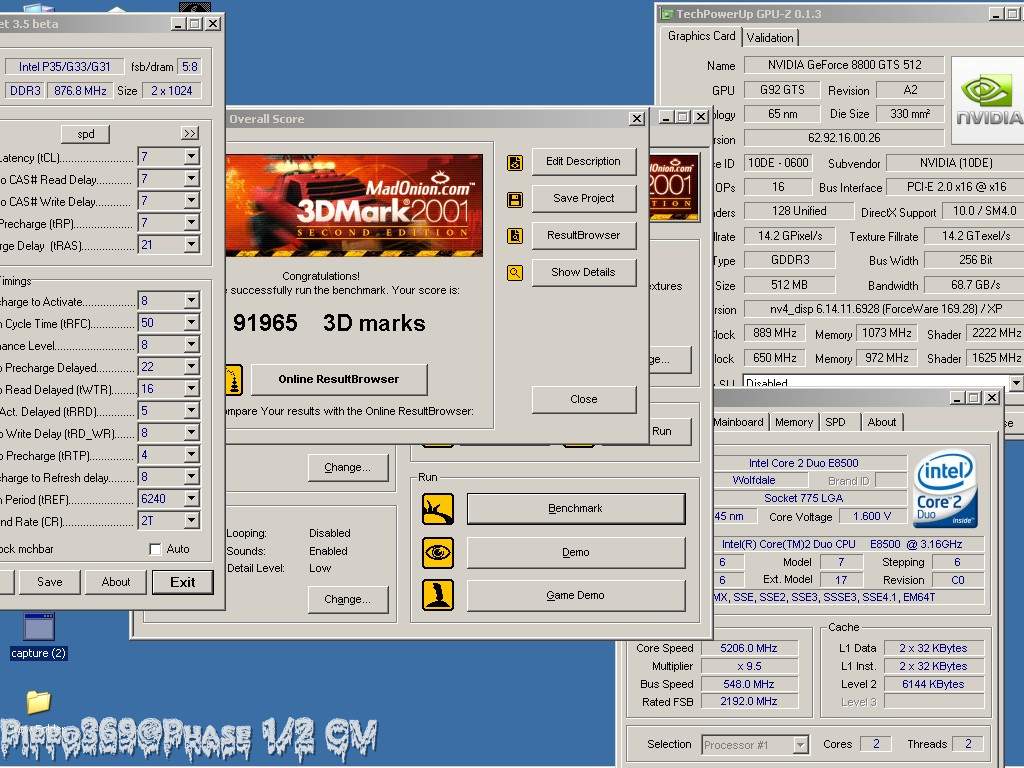Select the desktop folder icon

(39, 702)
